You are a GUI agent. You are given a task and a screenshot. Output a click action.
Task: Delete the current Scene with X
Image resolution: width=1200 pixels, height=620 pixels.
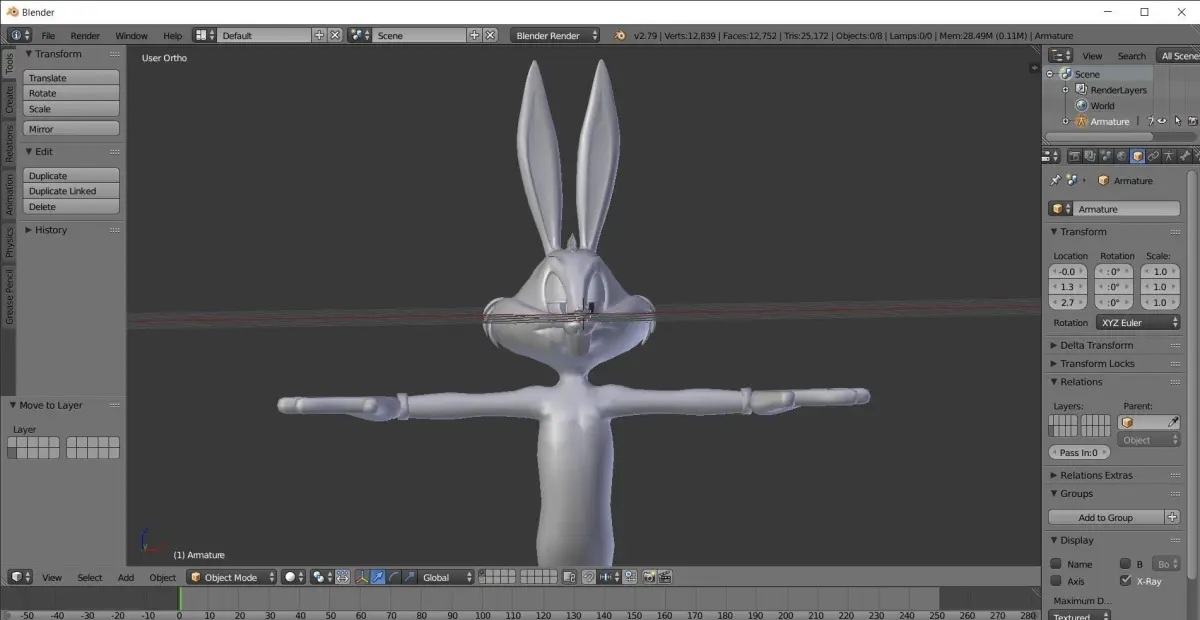490,35
